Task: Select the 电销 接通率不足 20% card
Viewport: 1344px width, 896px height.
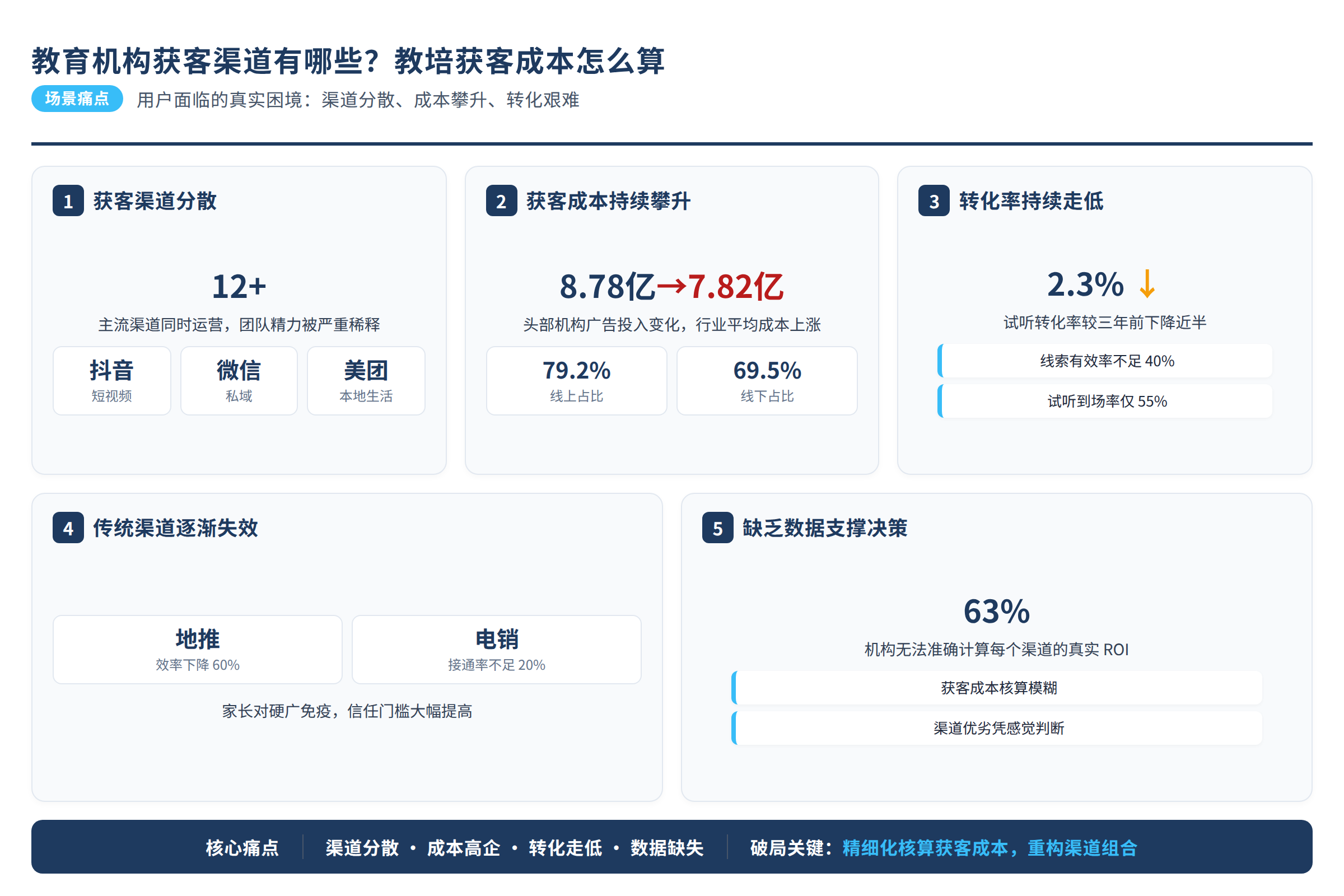Action: click(x=497, y=650)
